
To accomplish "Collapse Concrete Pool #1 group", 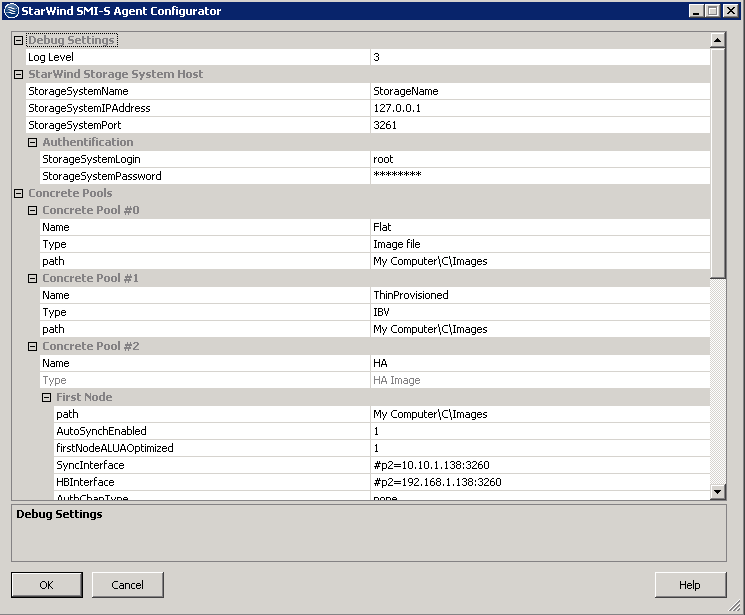I will 32,279.
